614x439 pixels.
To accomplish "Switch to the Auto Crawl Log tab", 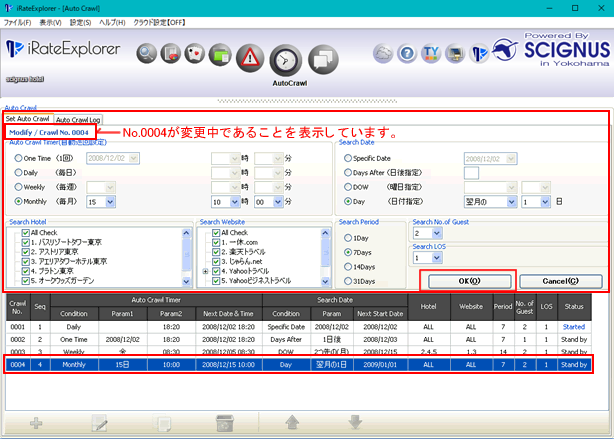I will 77,119.
